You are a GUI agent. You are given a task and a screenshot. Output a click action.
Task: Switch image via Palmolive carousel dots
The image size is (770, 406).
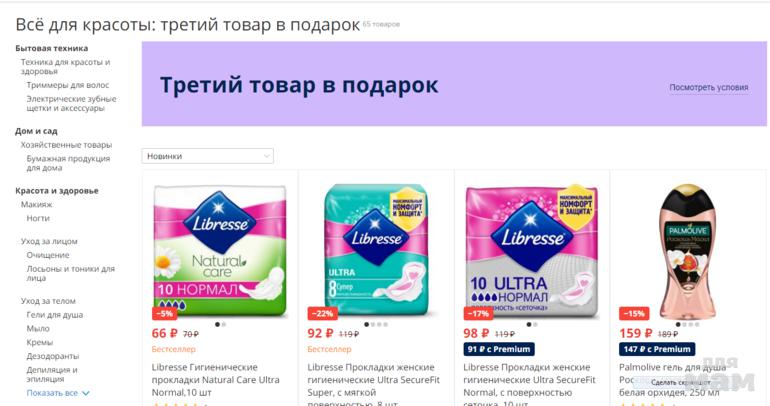click(x=688, y=325)
